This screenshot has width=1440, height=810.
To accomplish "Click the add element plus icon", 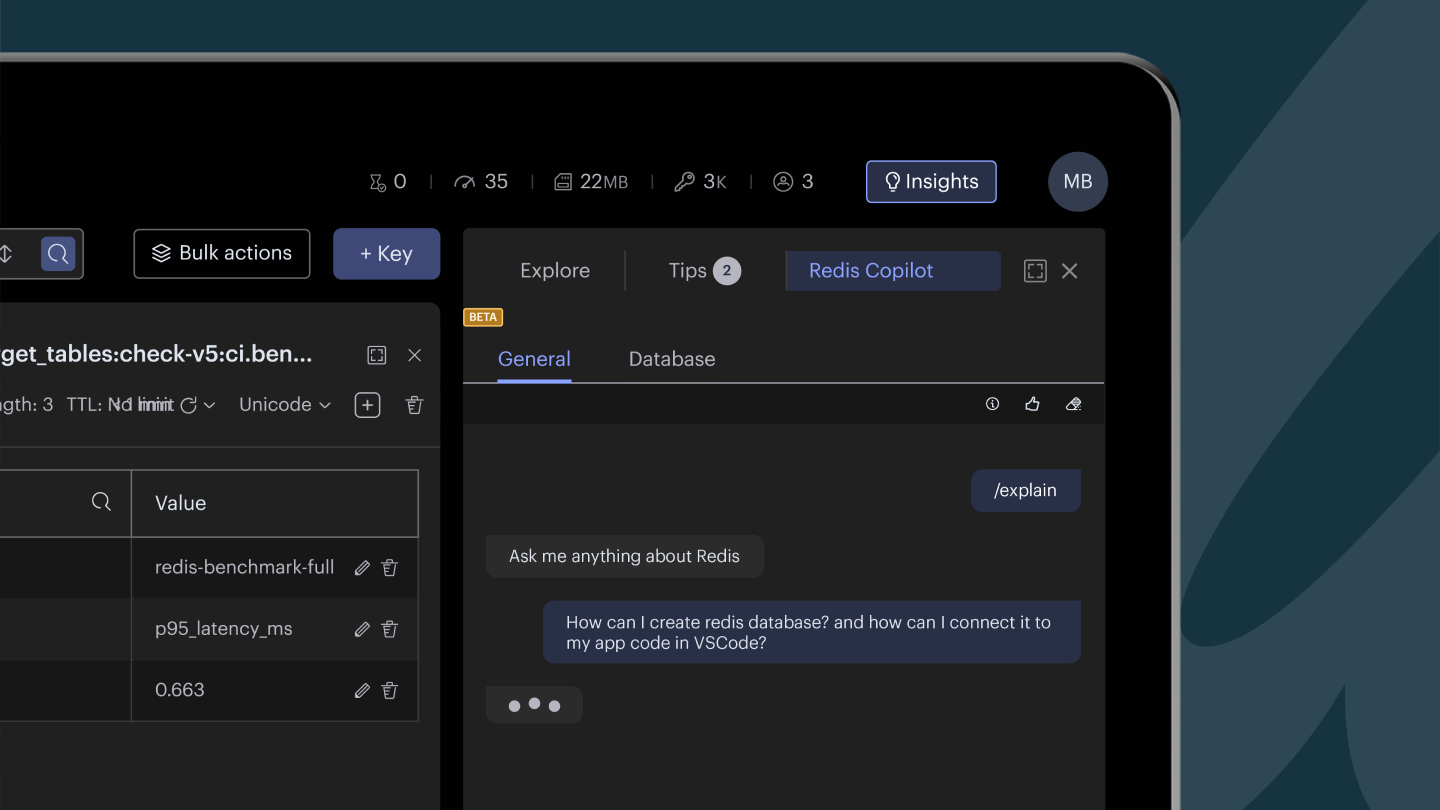I will pyautogui.click(x=368, y=405).
